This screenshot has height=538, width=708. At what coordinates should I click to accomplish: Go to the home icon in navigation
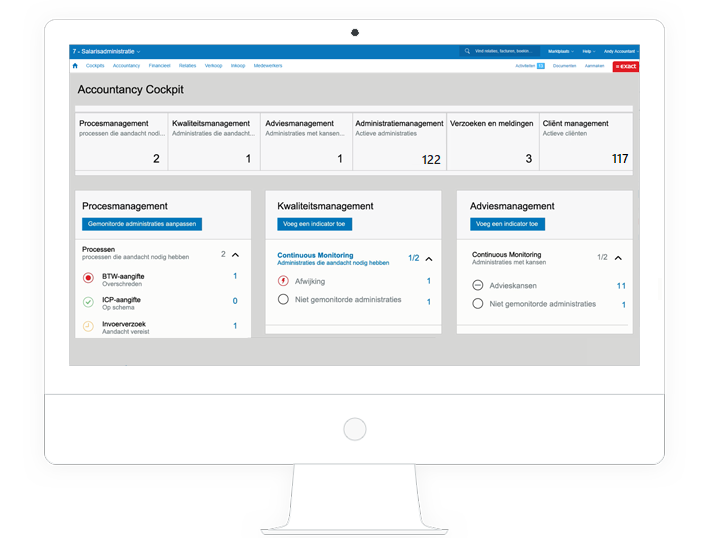click(75, 66)
